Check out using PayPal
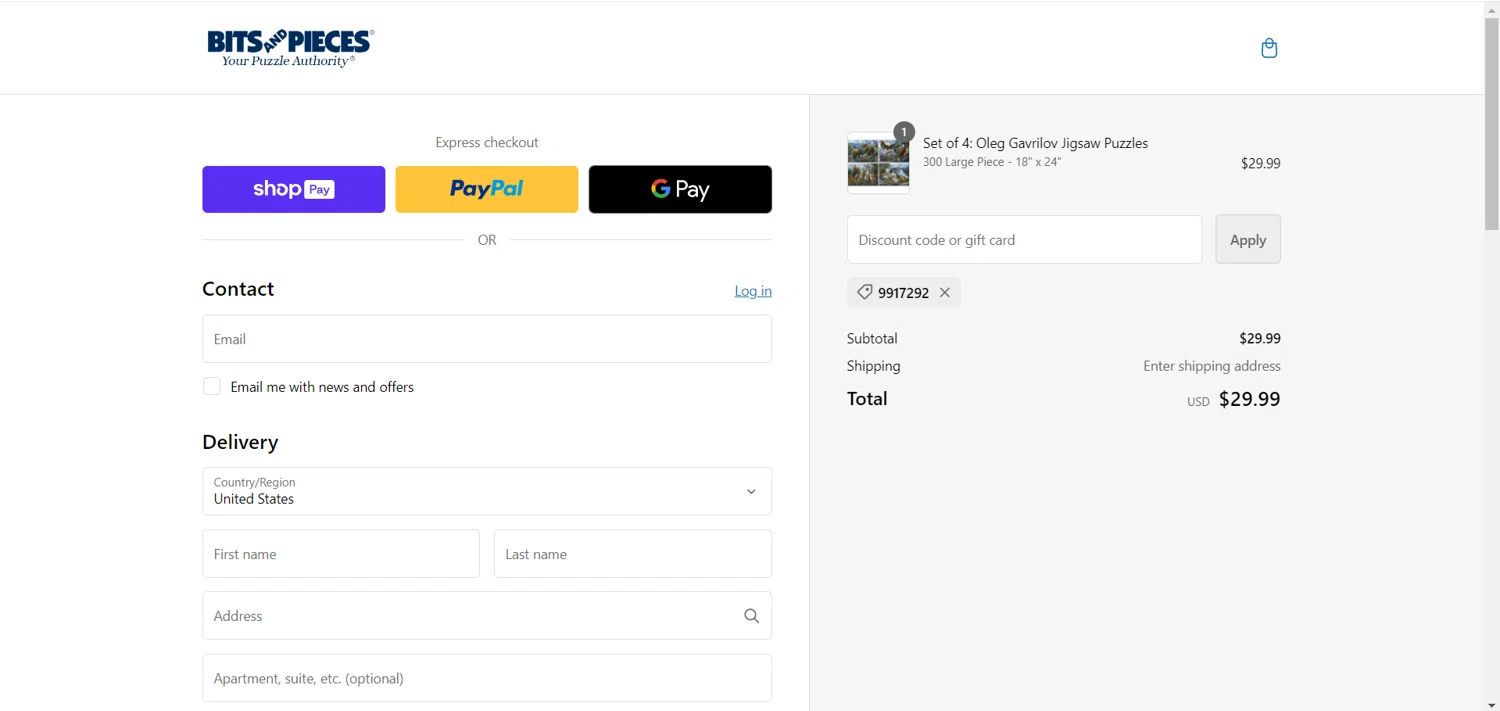This screenshot has width=1500, height=711. (487, 189)
